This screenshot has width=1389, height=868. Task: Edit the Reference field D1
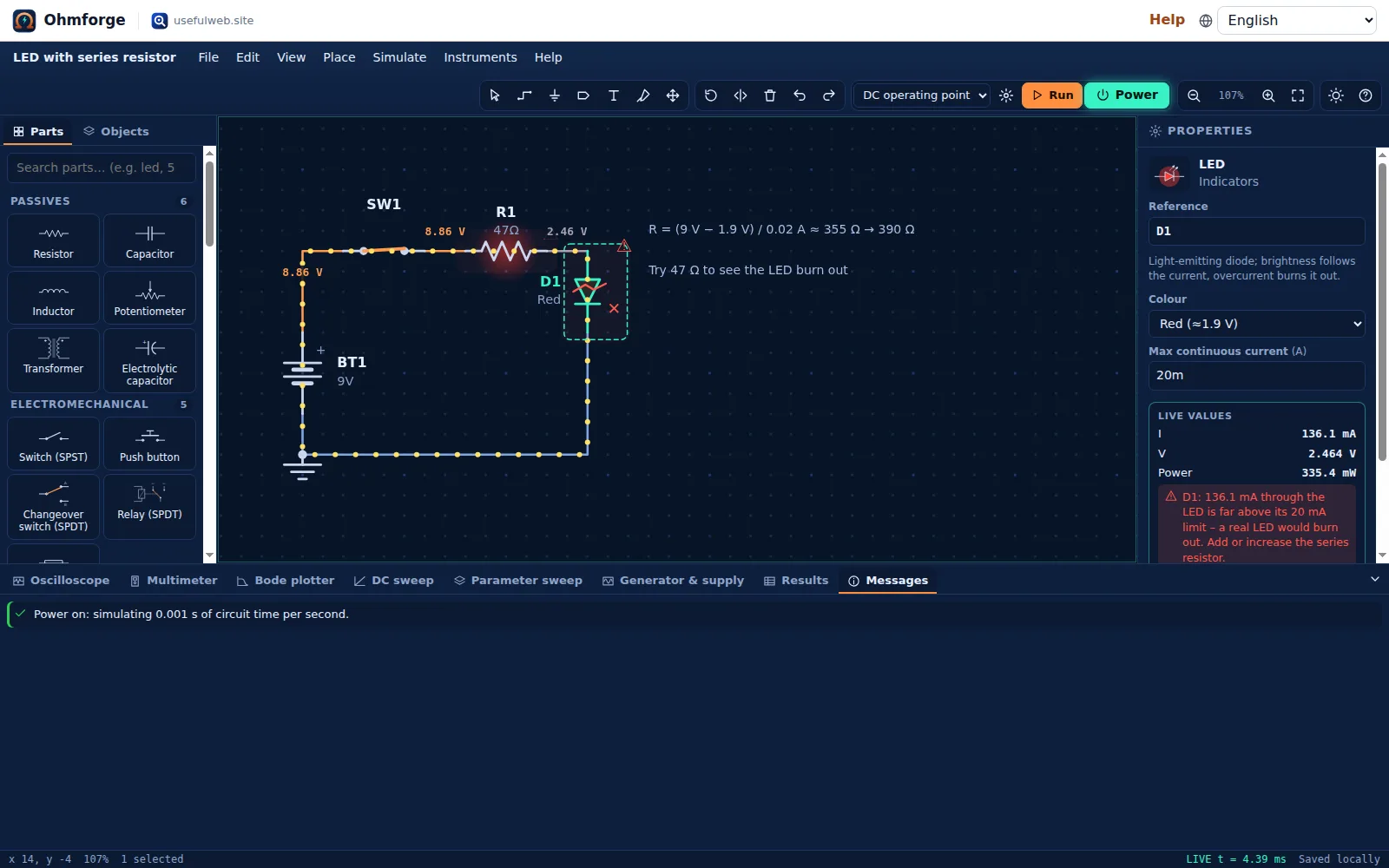[1256, 231]
